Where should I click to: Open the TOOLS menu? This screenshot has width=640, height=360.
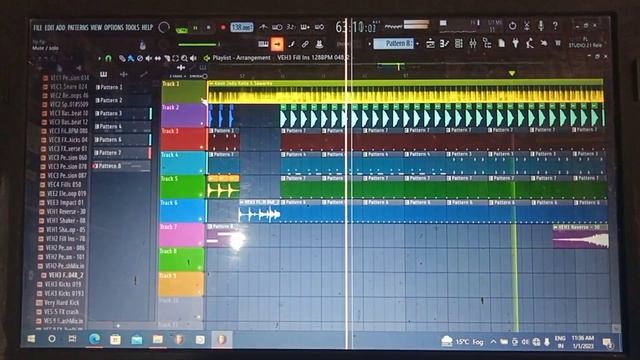[132, 28]
